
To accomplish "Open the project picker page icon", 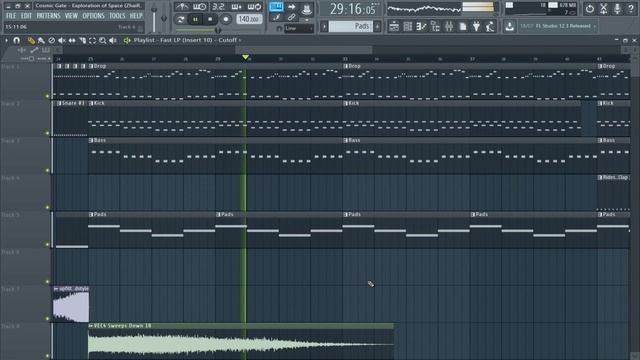I will coord(463,27).
